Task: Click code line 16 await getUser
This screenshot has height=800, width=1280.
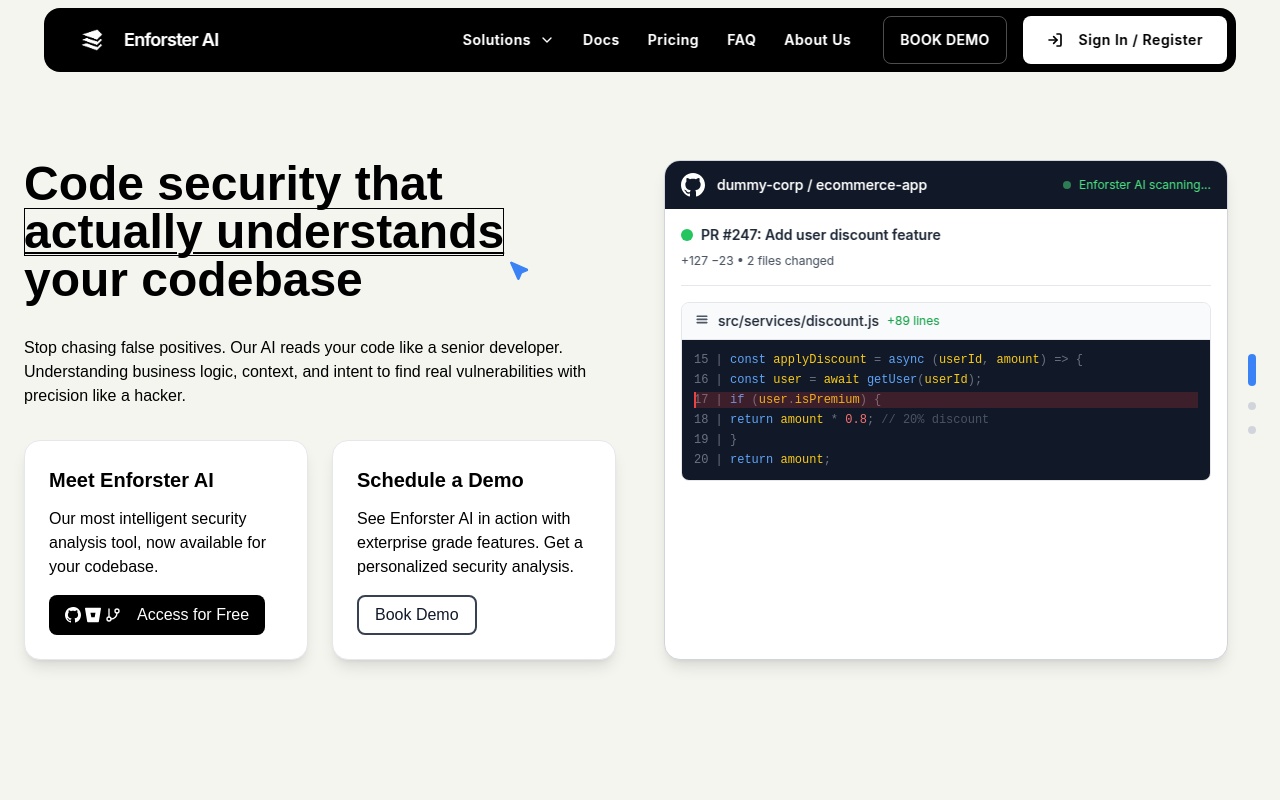Action: 946,380
